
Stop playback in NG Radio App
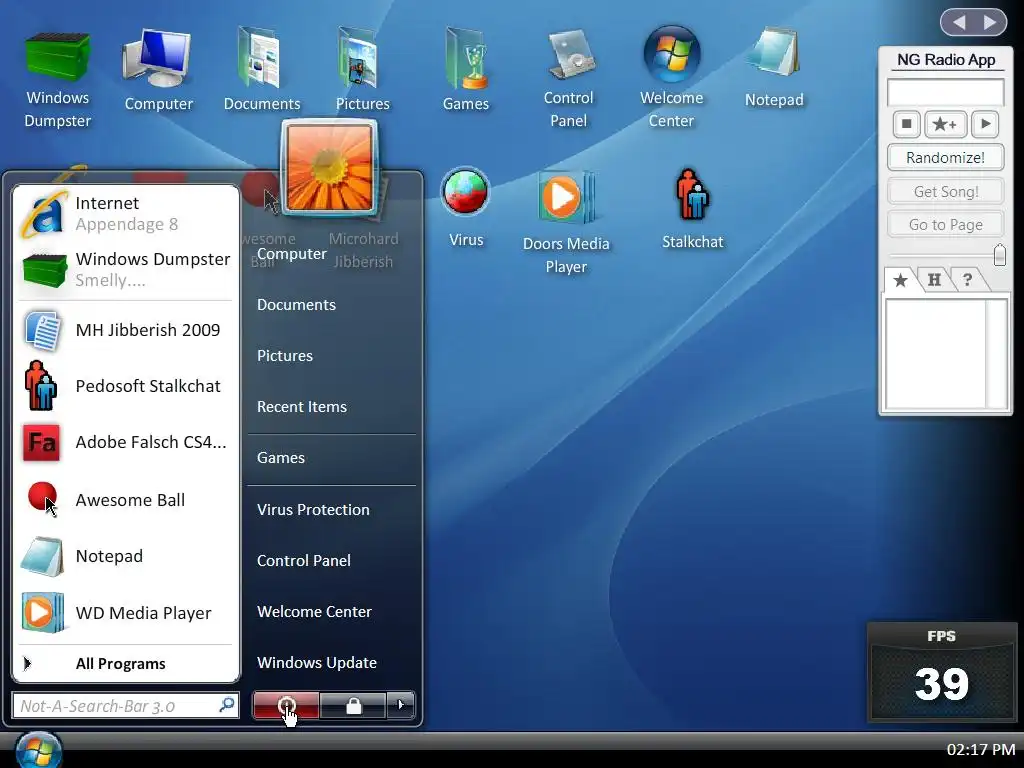point(906,123)
